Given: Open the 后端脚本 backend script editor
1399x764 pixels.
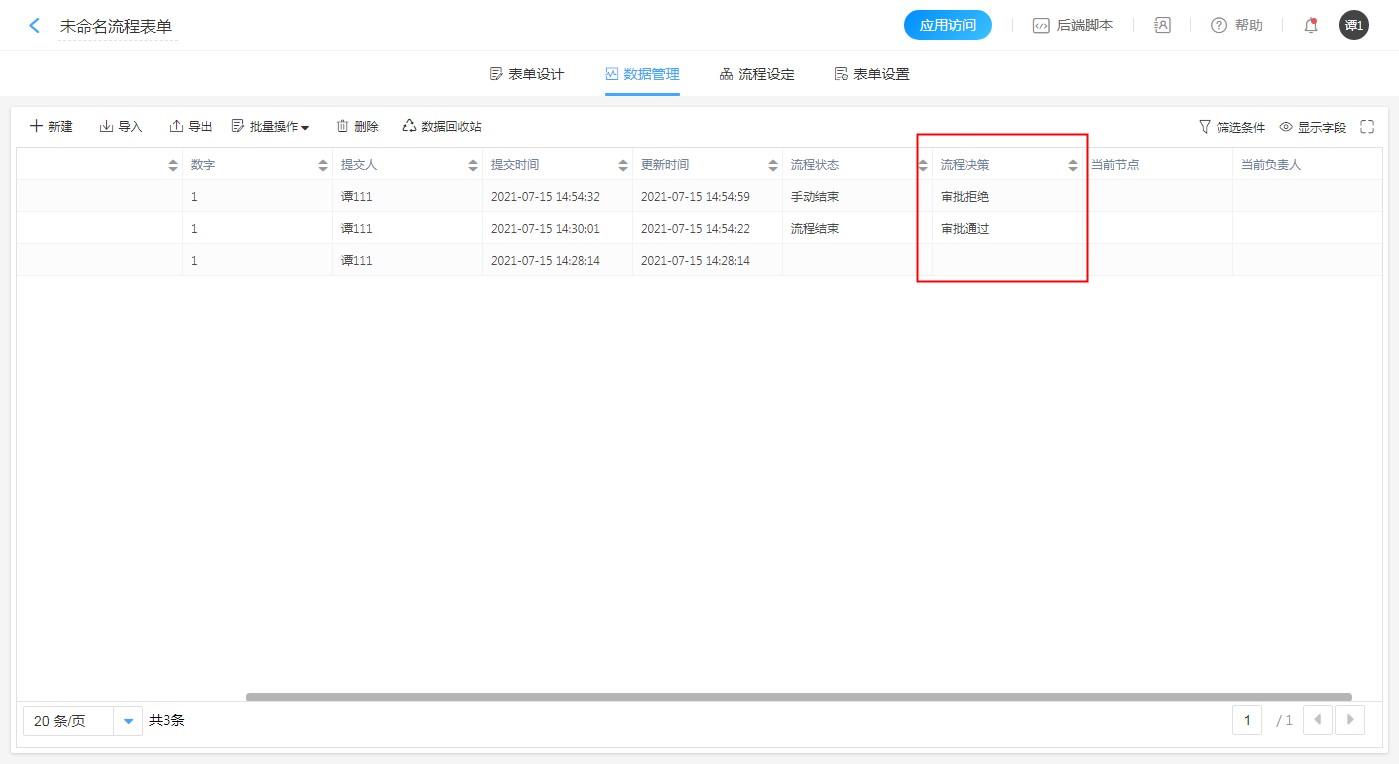Looking at the screenshot, I should coord(1072,26).
